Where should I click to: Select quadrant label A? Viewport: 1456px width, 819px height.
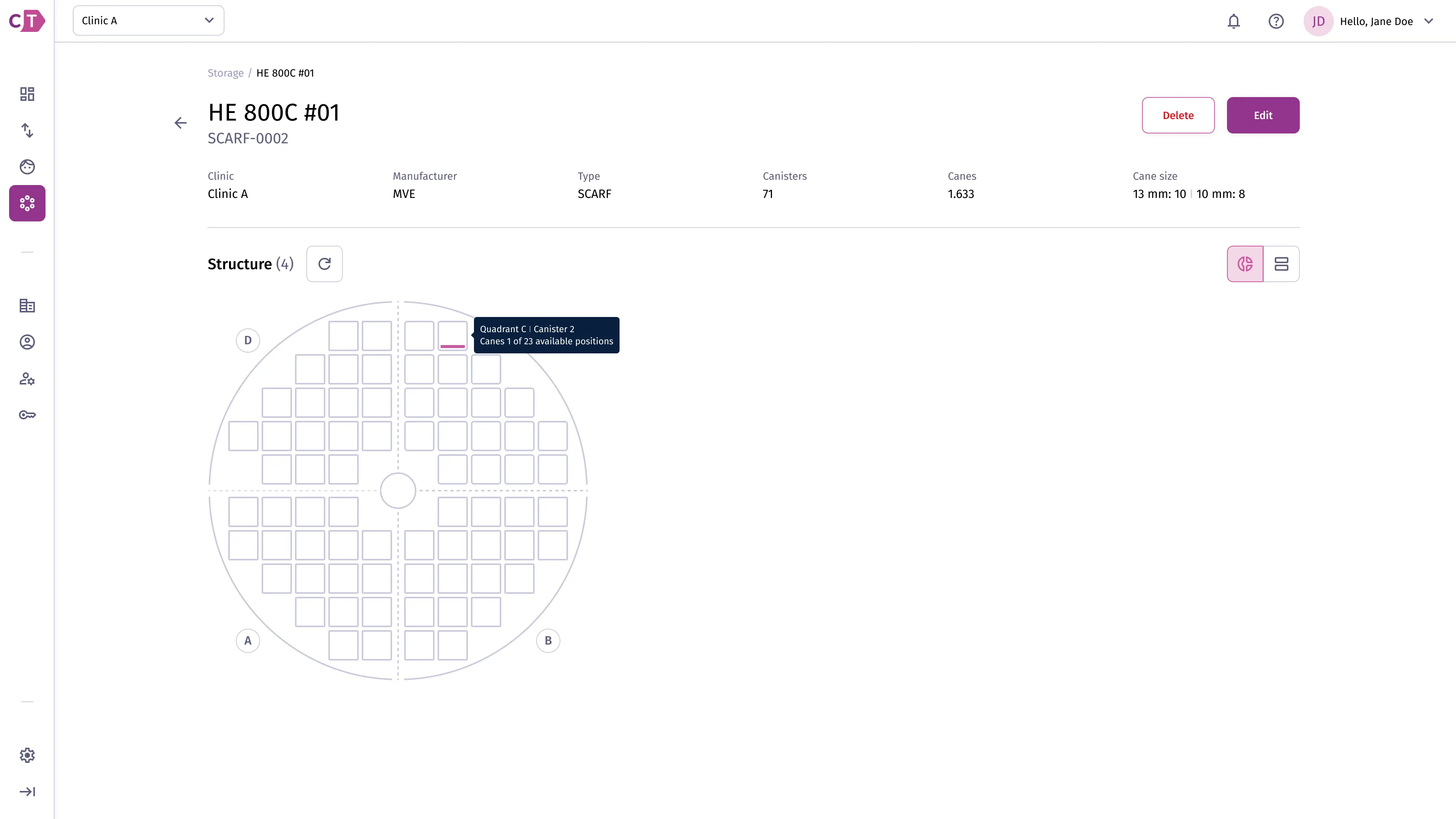point(248,641)
